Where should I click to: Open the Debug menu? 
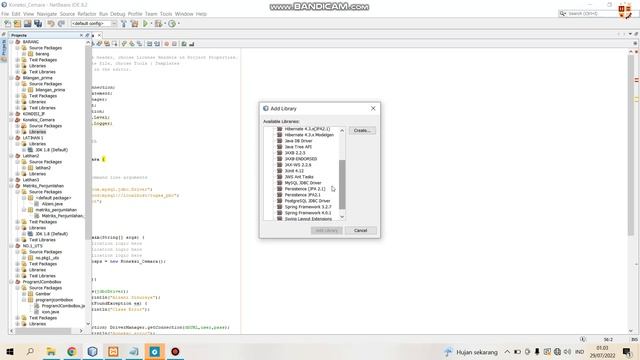(x=118, y=14)
